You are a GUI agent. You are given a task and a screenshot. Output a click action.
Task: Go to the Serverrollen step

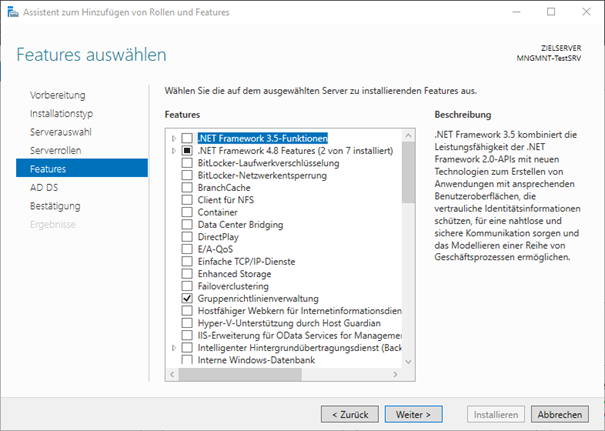point(57,150)
